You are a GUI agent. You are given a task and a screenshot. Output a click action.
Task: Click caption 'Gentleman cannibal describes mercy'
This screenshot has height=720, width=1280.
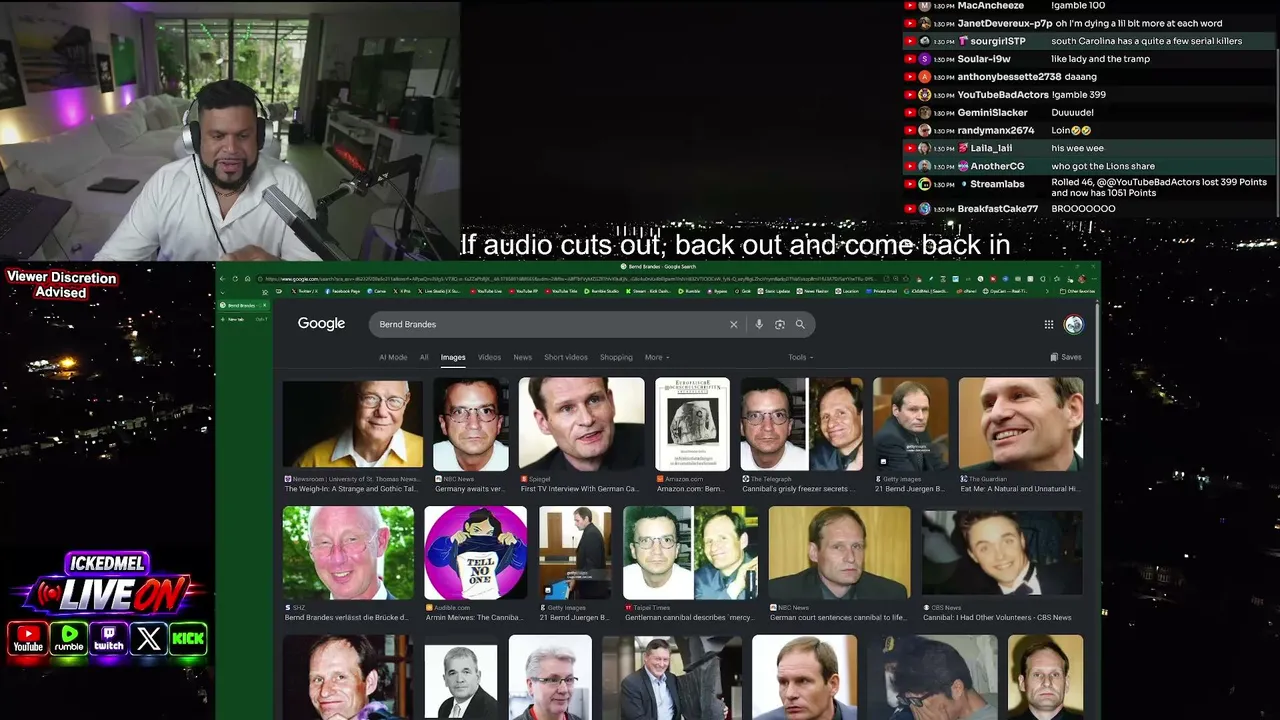coord(690,618)
